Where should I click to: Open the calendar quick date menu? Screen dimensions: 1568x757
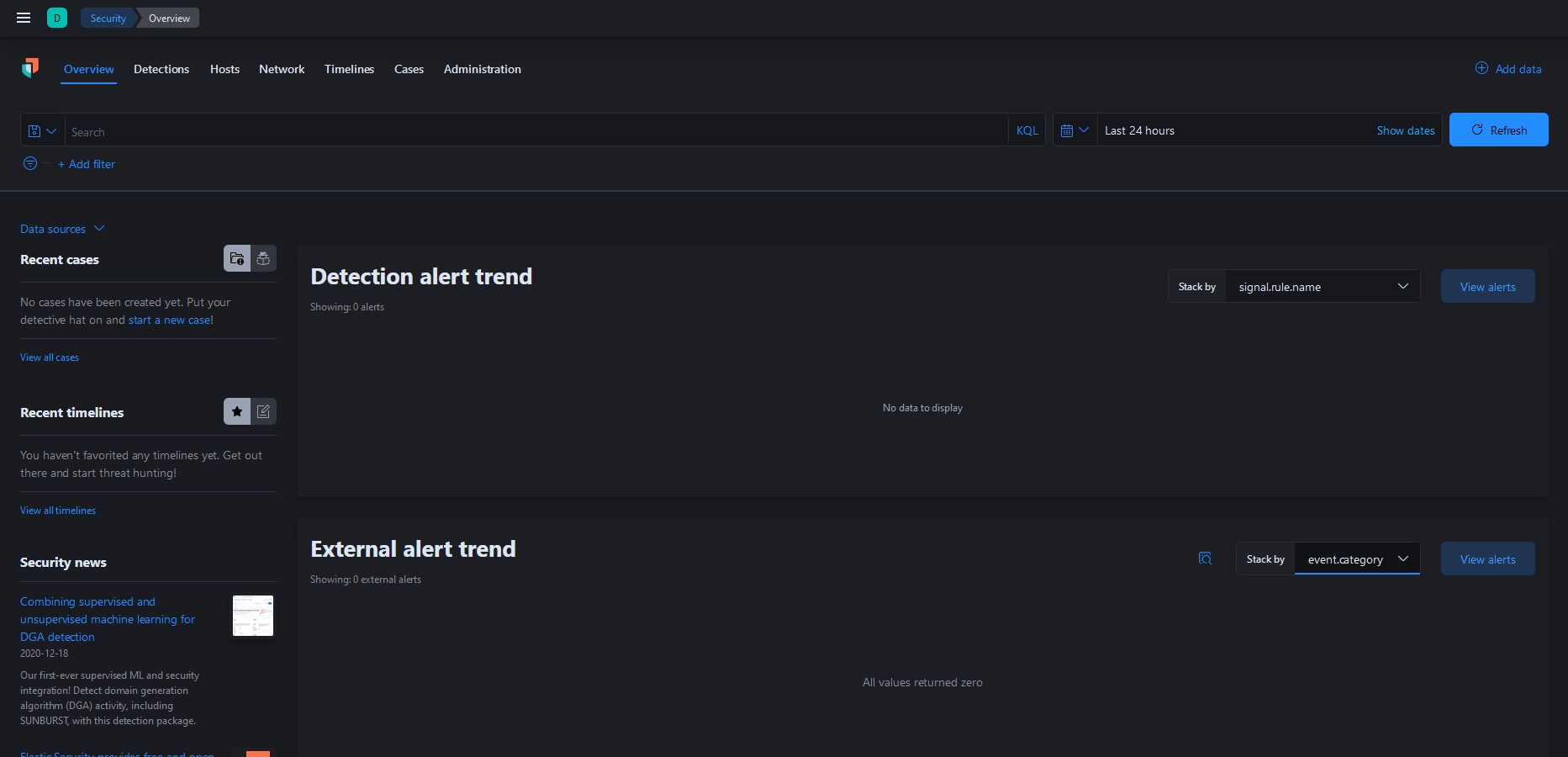click(x=1075, y=130)
